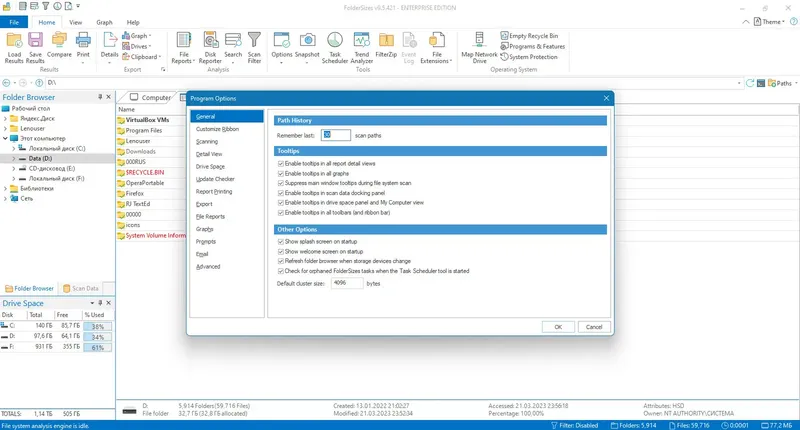Open File Reports in the Analysis group
This screenshot has width=800, height=430.
[x=184, y=47]
